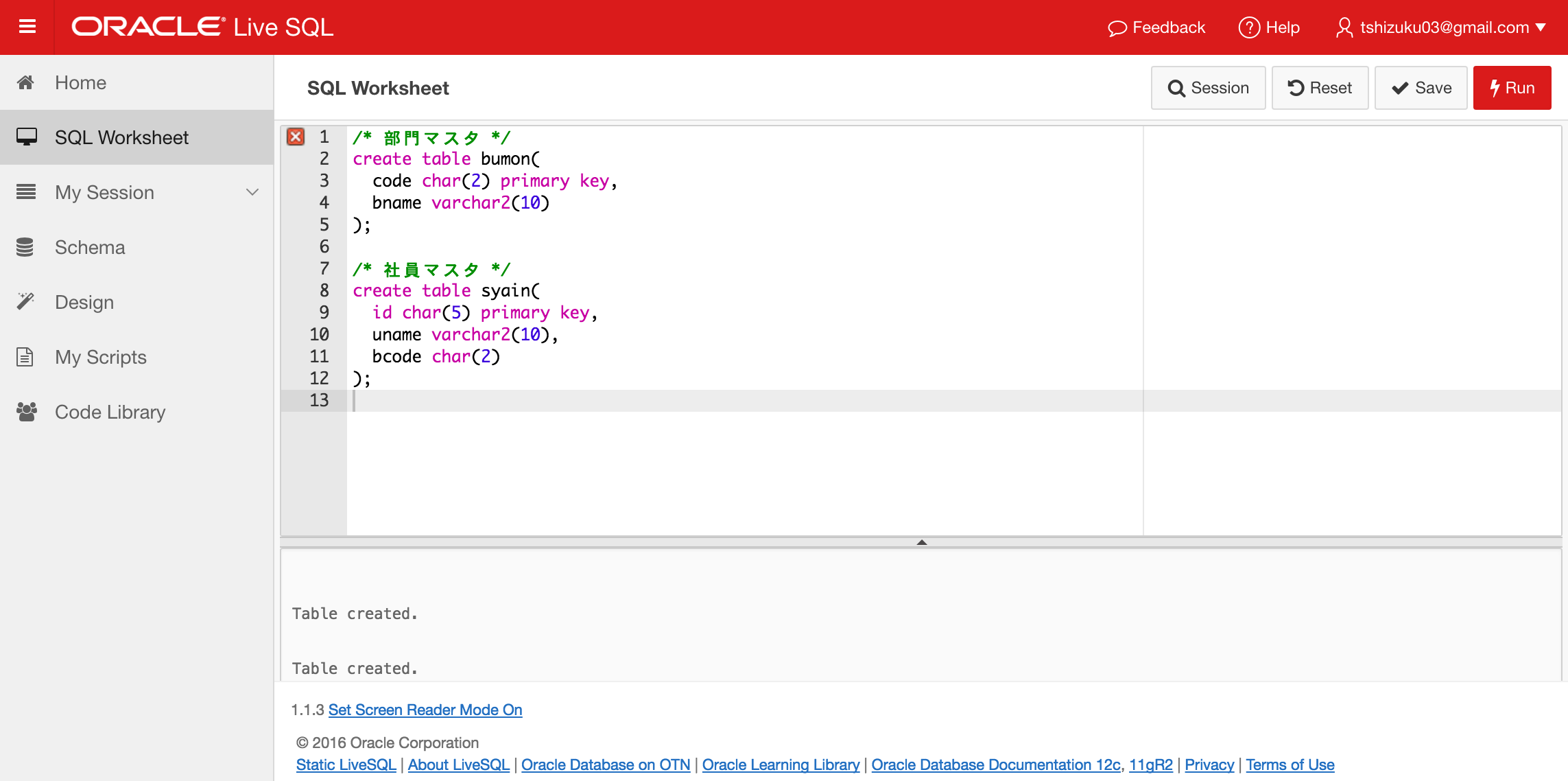Collapse the results panel with the arrow
This screenshot has height=781, width=1568.
922,541
